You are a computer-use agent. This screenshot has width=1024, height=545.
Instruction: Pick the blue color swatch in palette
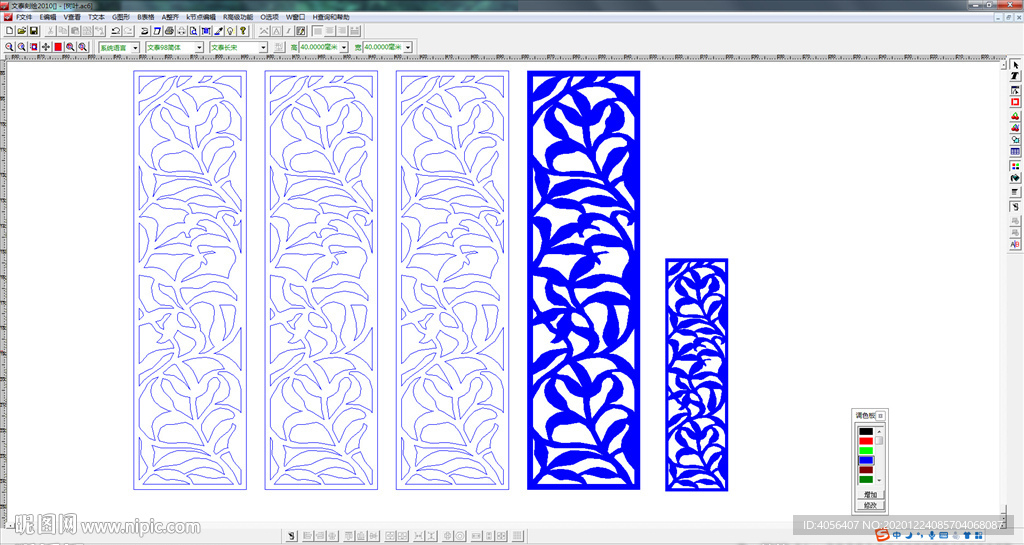[866, 460]
